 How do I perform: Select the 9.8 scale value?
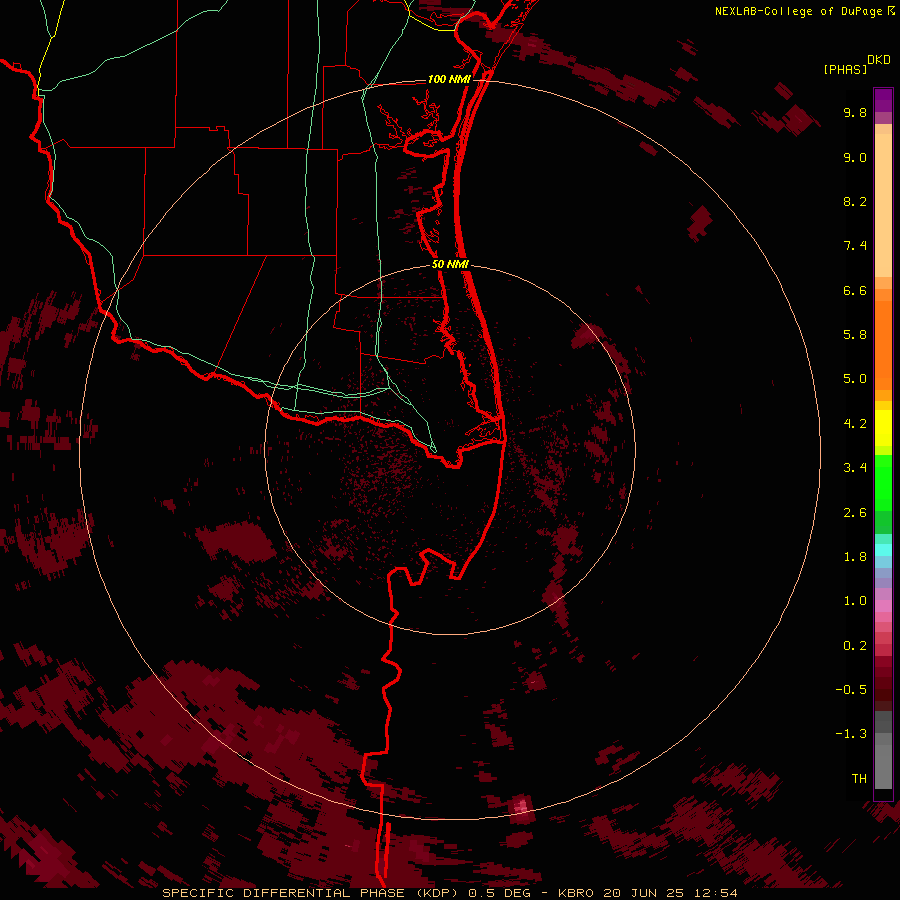(855, 112)
